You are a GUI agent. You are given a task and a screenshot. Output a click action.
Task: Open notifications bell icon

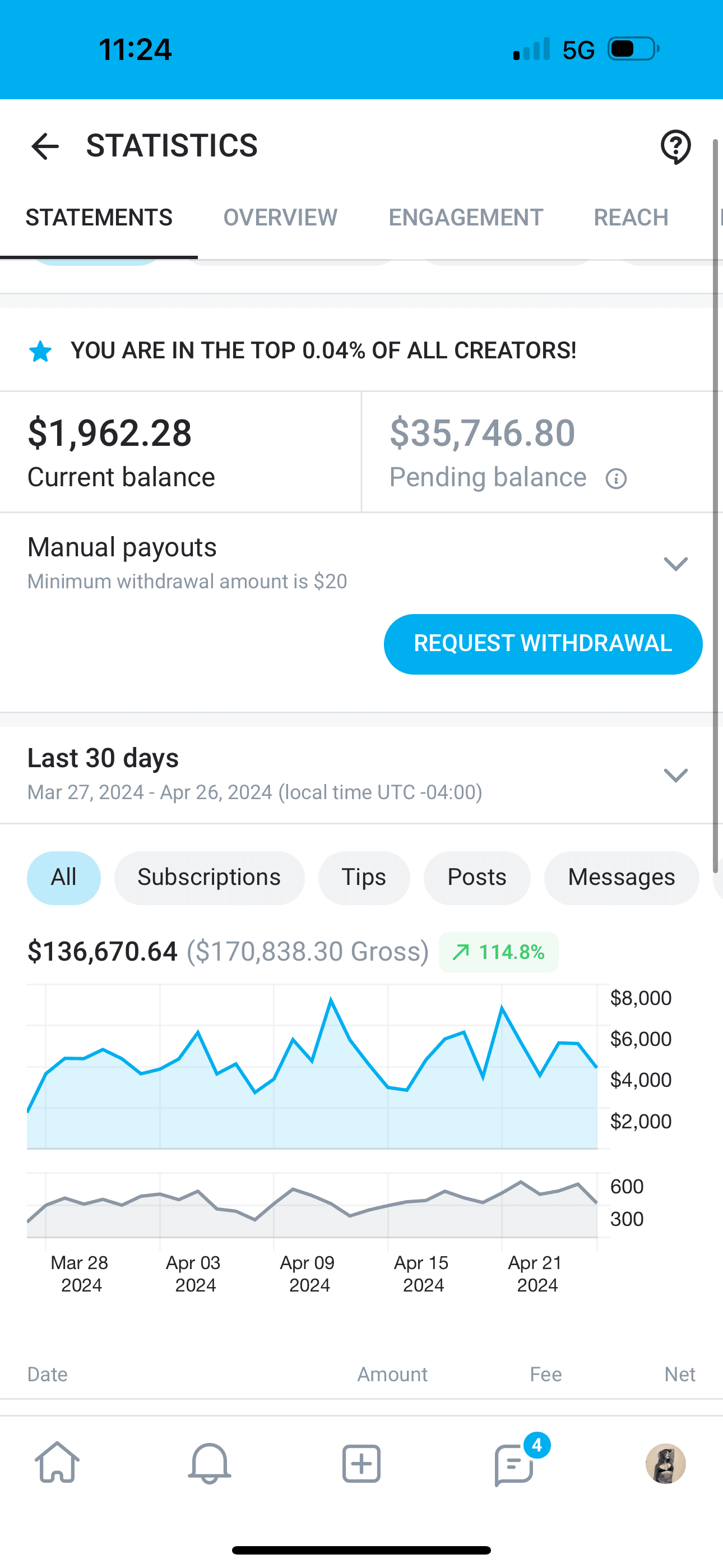click(210, 1463)
